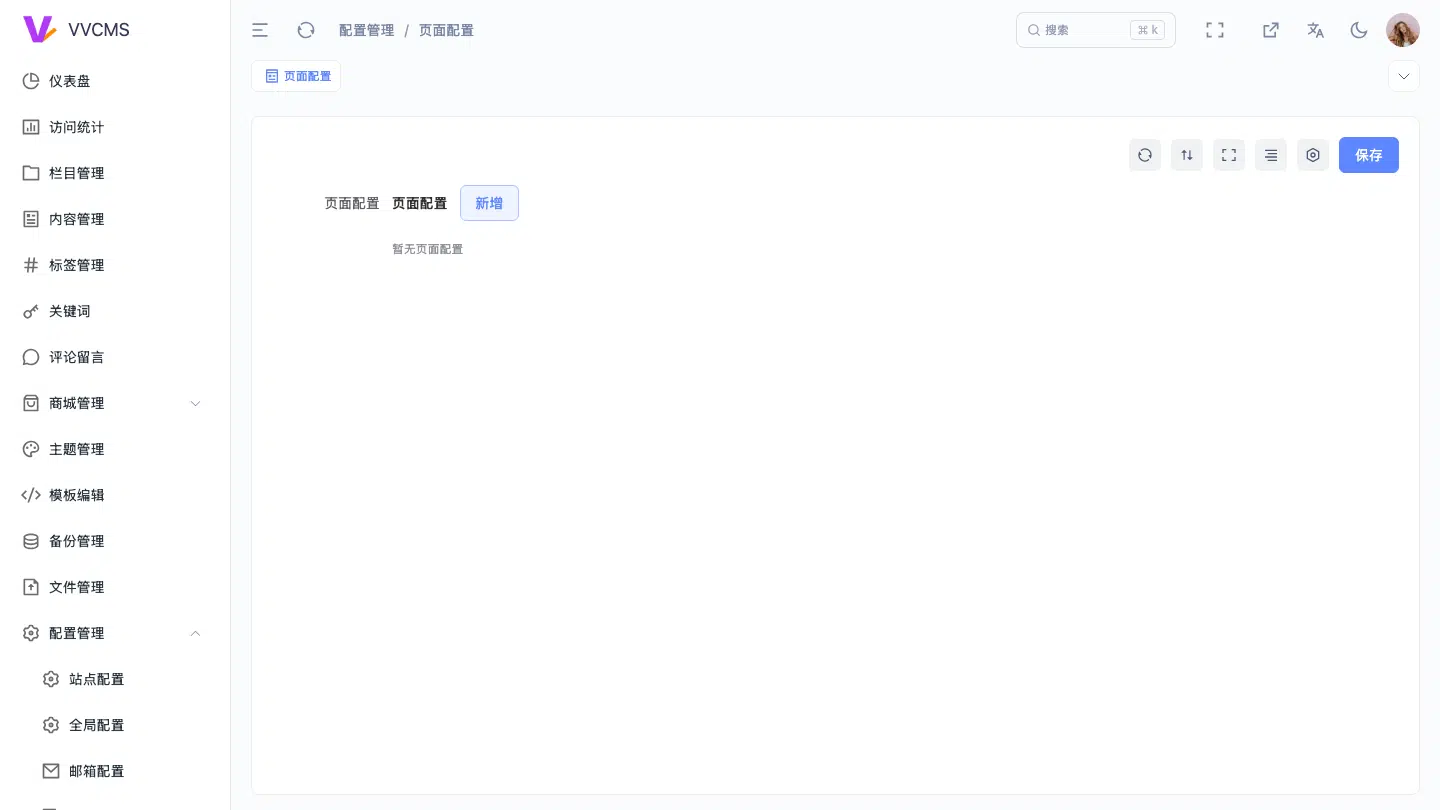Focus the 搜索 search box
1440x810 pixels.
tap(1096, 30)
